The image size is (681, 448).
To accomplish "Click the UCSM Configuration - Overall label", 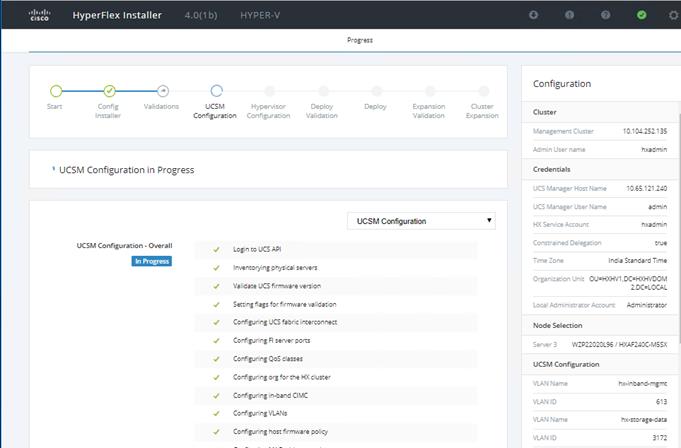I will tap(124, 245).
